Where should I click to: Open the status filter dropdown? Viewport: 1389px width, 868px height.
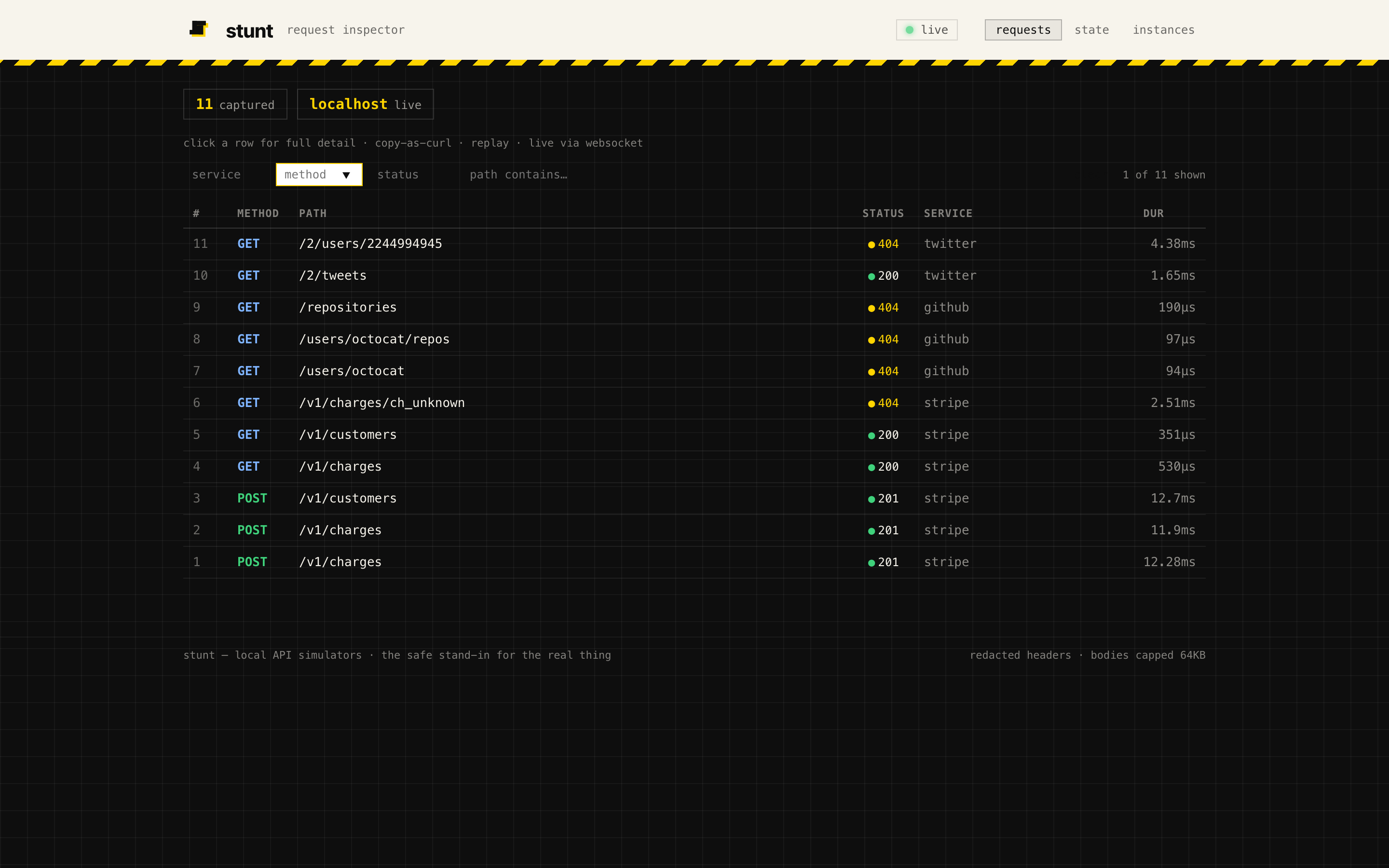pos(412,175)
